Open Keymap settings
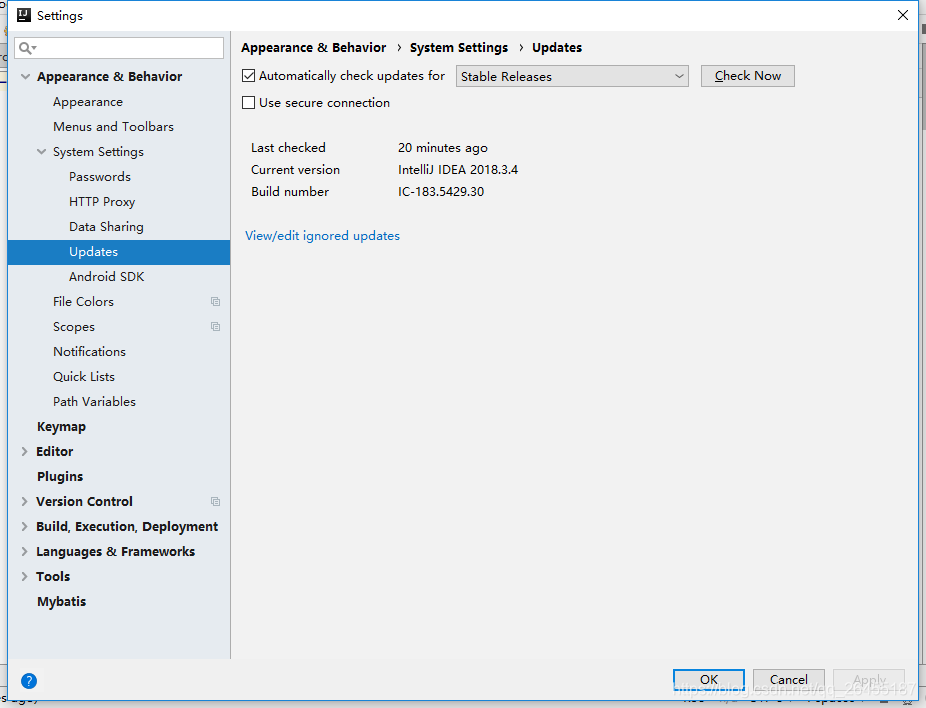 coord(61,427)
